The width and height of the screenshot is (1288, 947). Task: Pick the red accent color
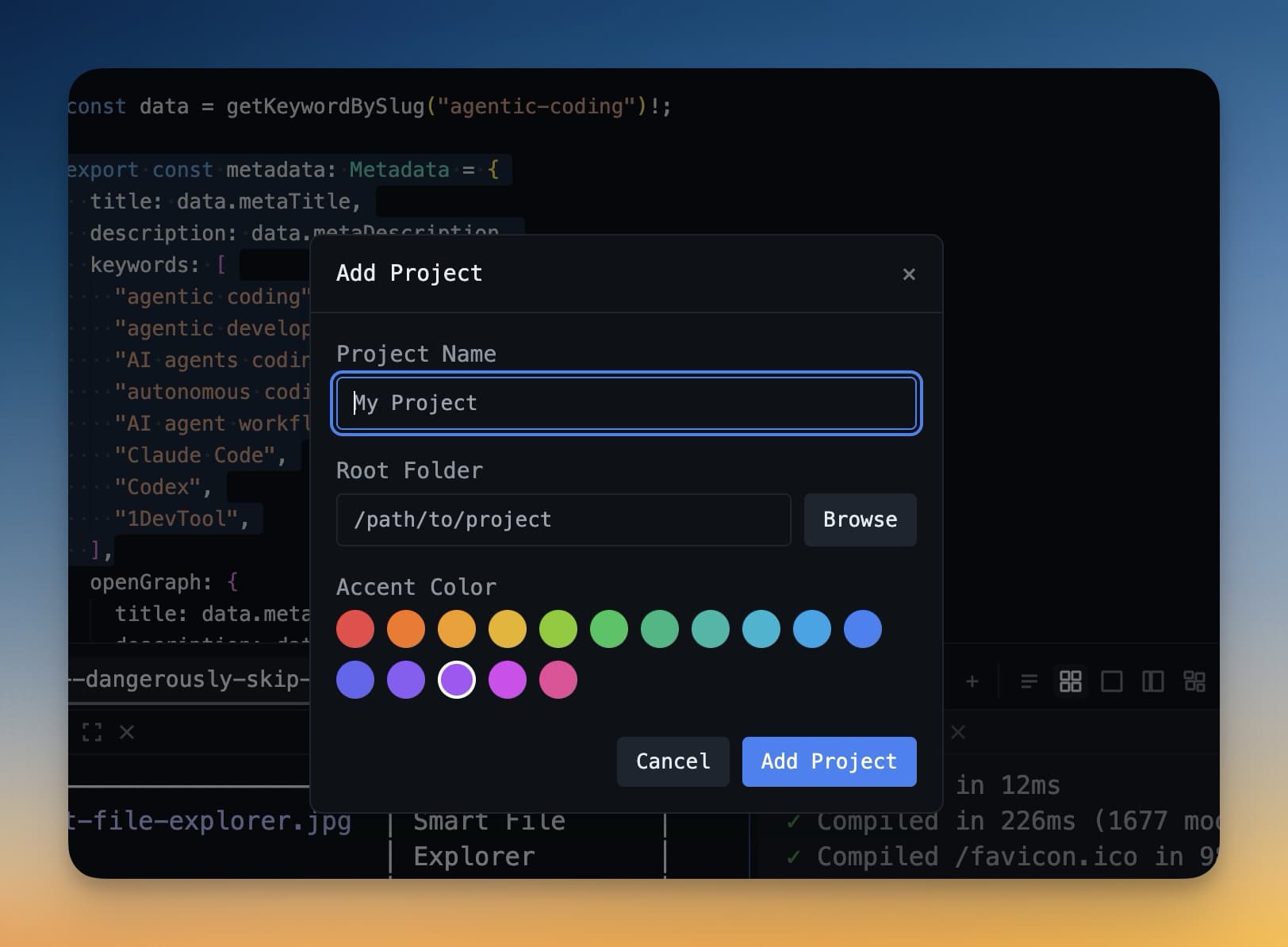355,629
